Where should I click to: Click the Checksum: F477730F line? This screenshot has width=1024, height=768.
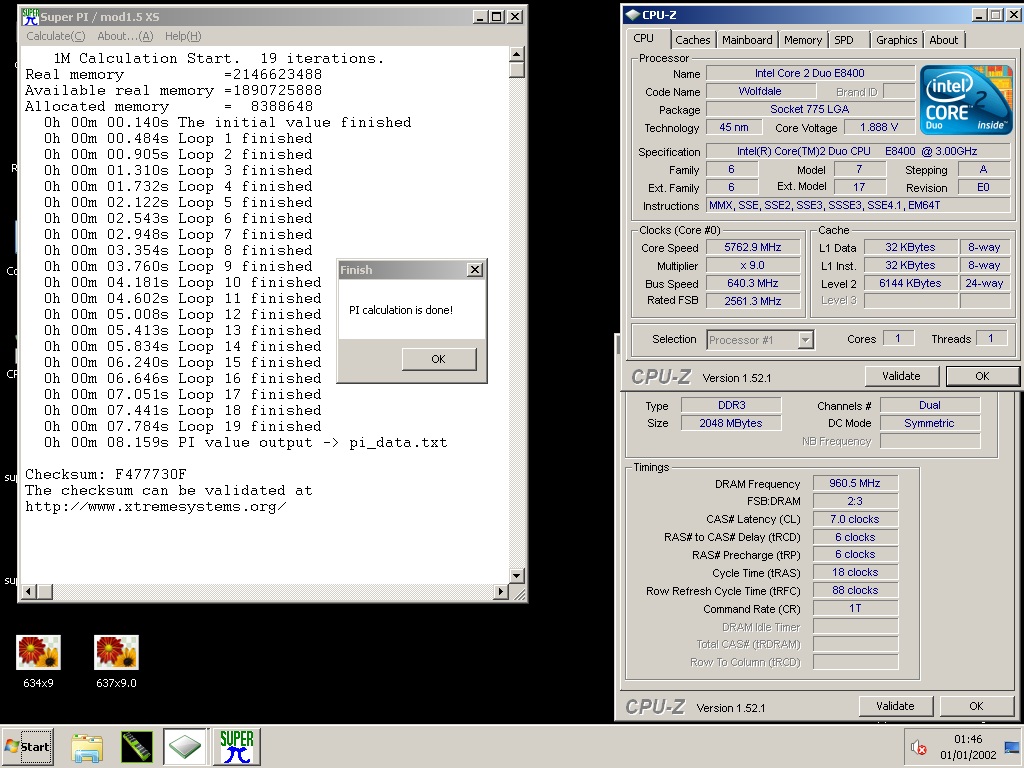(x=106, y=474)
